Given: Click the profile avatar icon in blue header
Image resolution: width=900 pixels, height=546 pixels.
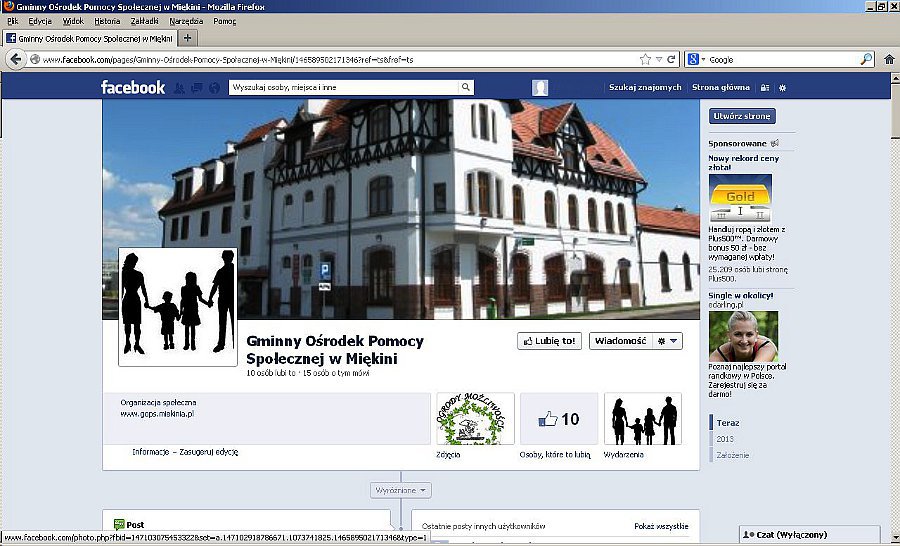Looking at the screenshot, I should click(x=540, y=88).
